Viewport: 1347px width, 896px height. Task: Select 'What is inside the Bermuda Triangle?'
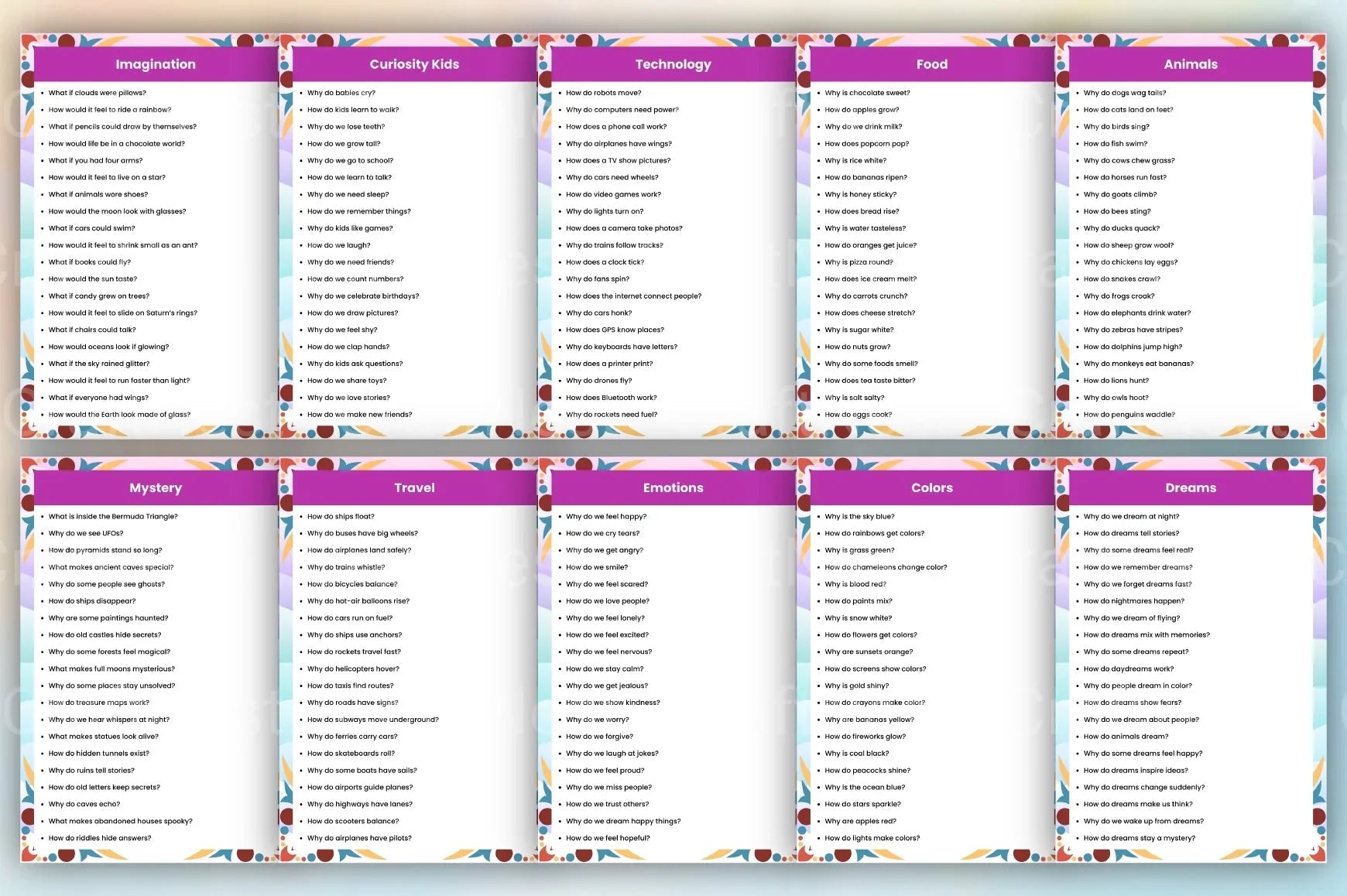pos(113,517)
